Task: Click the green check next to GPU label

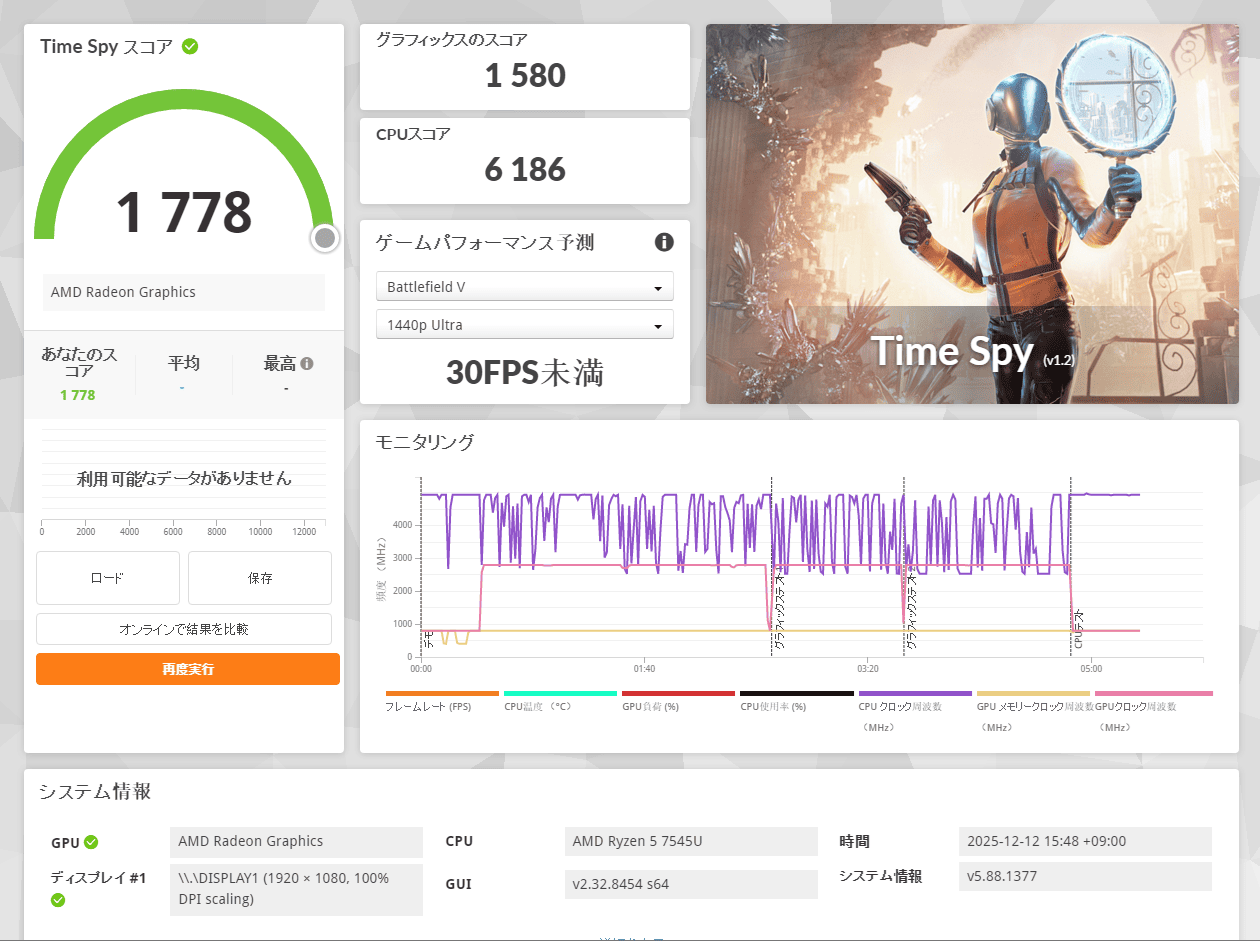Action: click(x=91, y=842)
